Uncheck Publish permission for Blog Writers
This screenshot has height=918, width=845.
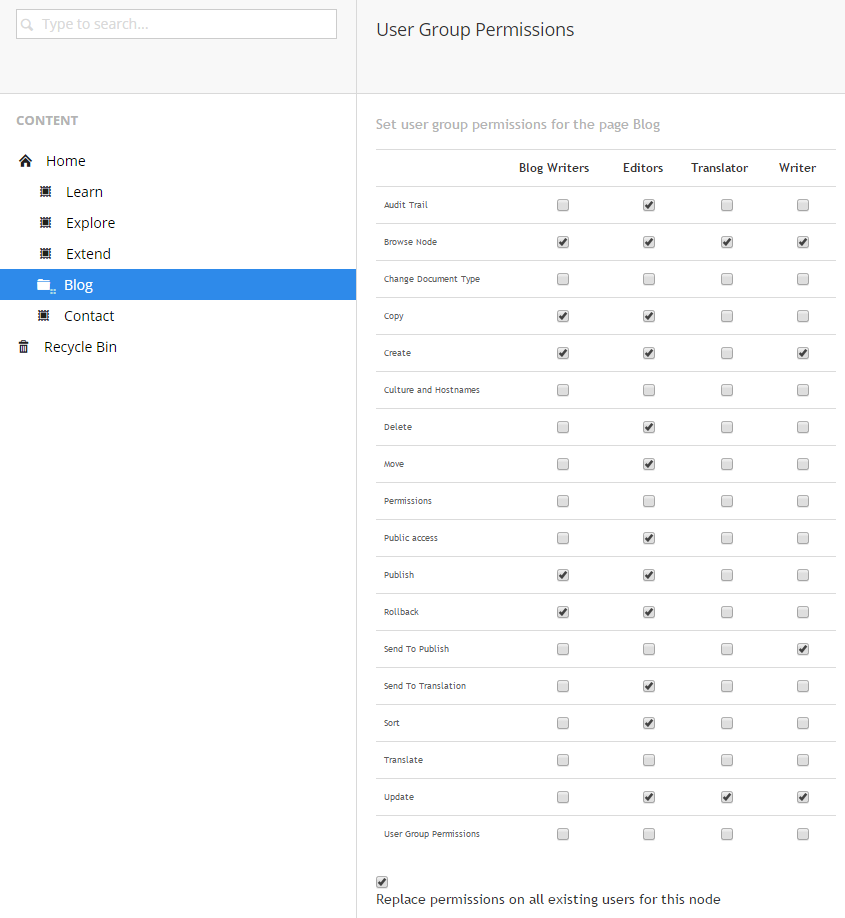563,575
